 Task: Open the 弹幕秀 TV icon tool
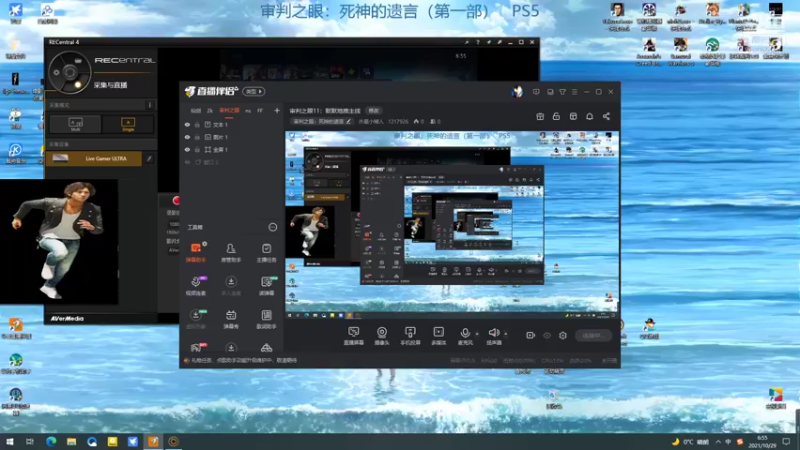tap(231, 319)
